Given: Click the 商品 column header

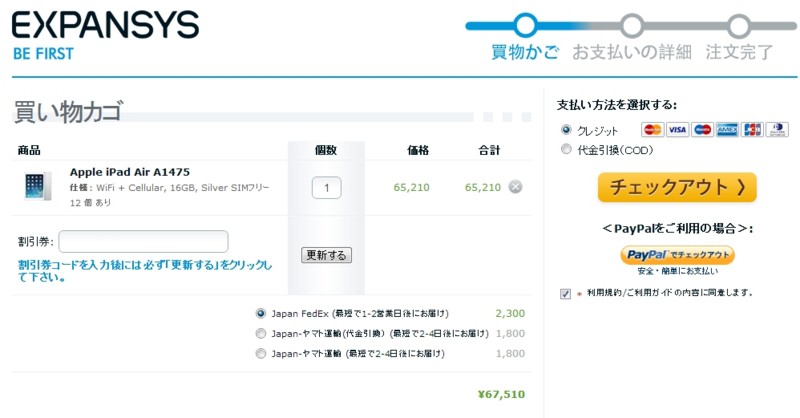Looking at the screenshot, I should pyautogui.click(x=29, y=150).
